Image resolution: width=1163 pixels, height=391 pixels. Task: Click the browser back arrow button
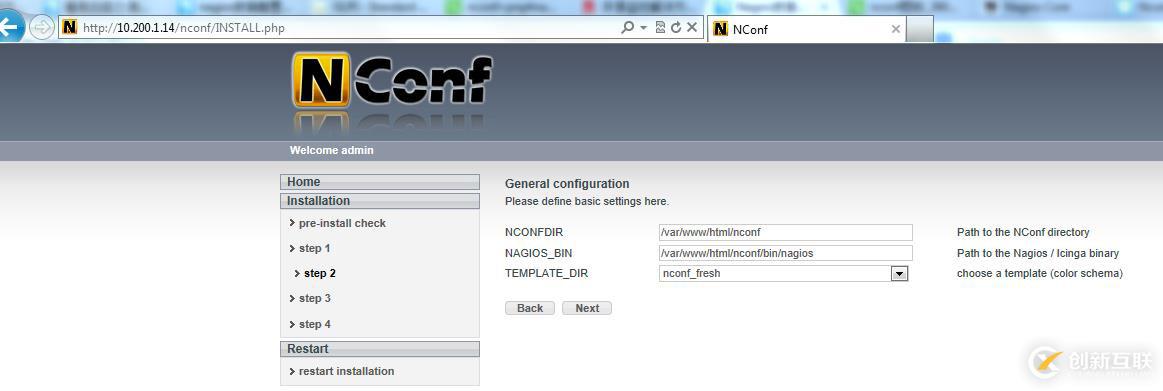[10, 27]
